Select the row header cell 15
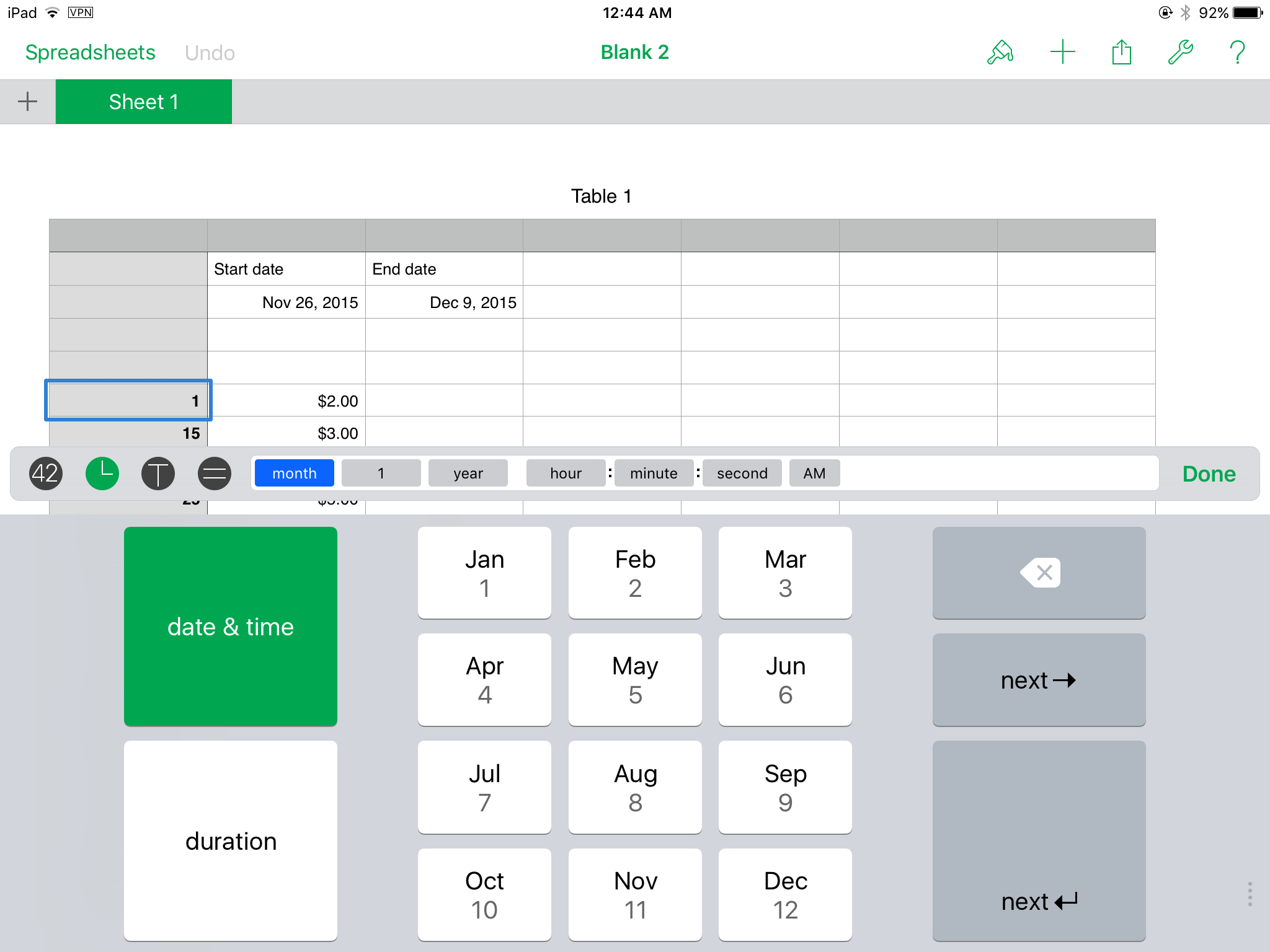Viewport: 1270px width, 952px height. [128, 433]
